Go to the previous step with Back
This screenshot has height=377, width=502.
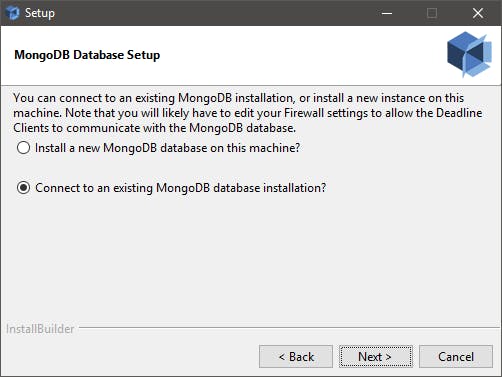pos(296,357)
